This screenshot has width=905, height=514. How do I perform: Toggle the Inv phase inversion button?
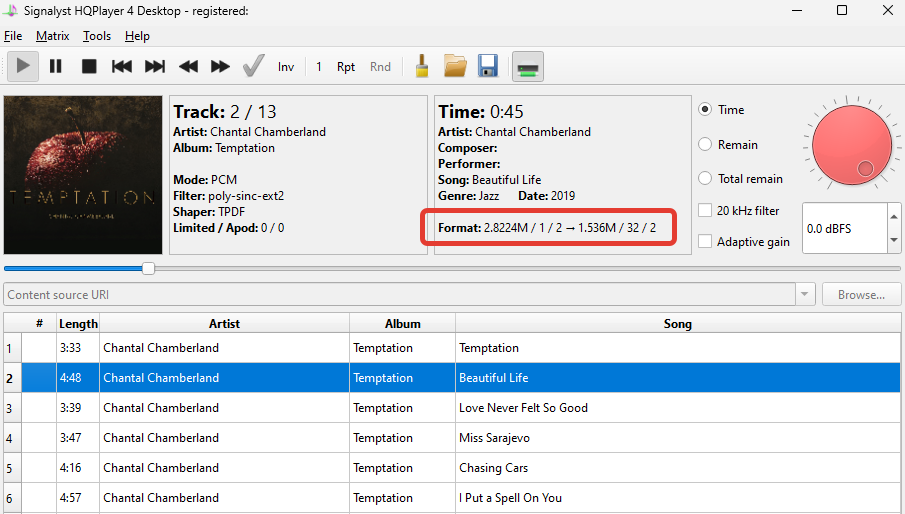(x=286, y=67)
